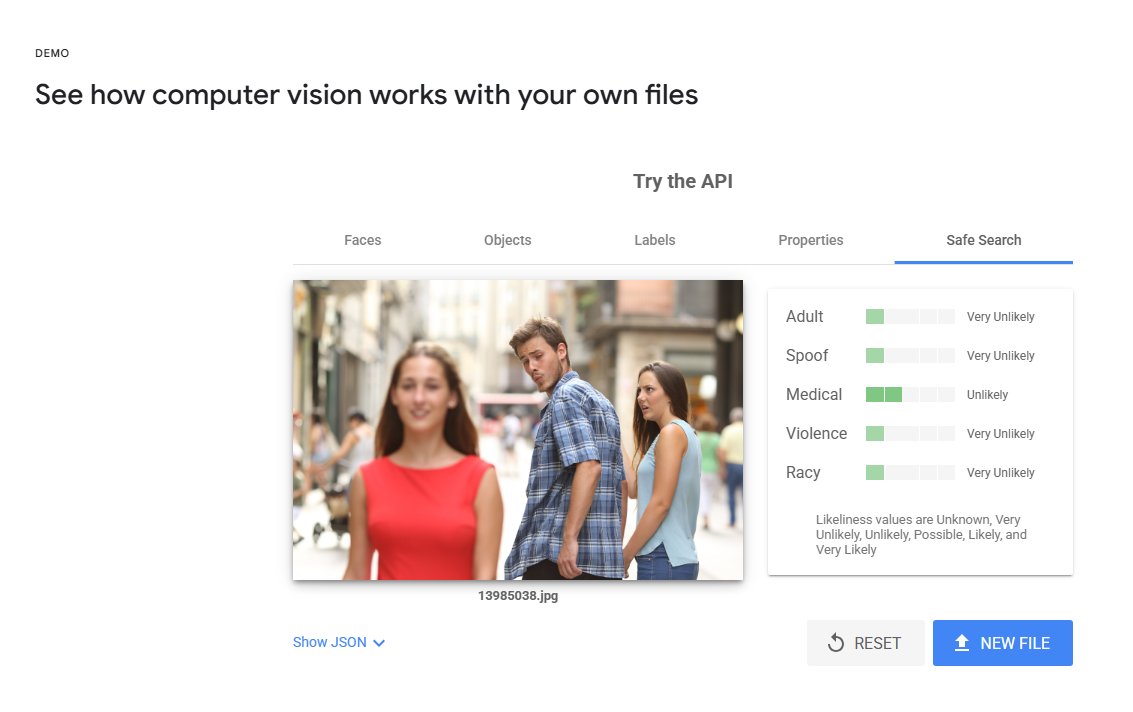The height and width of the screenshot is (712, 1133).
Task: Click the RESET button
Action: coord(866,643)
